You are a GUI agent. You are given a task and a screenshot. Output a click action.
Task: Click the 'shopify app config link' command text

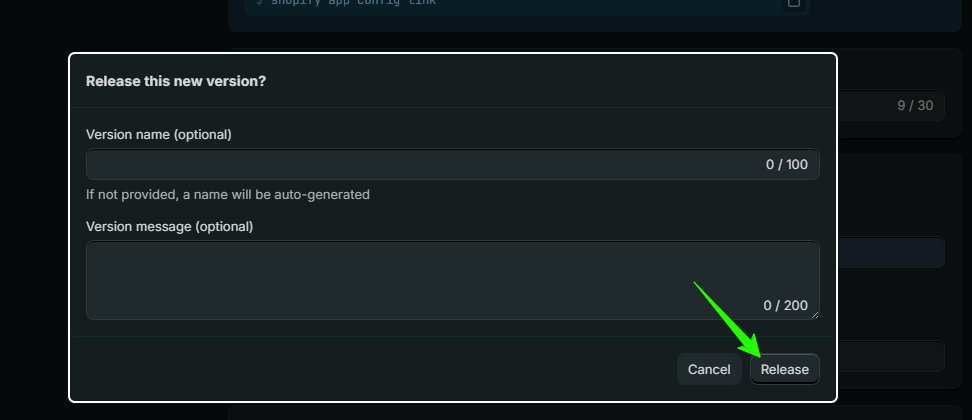tap(353, 2)
